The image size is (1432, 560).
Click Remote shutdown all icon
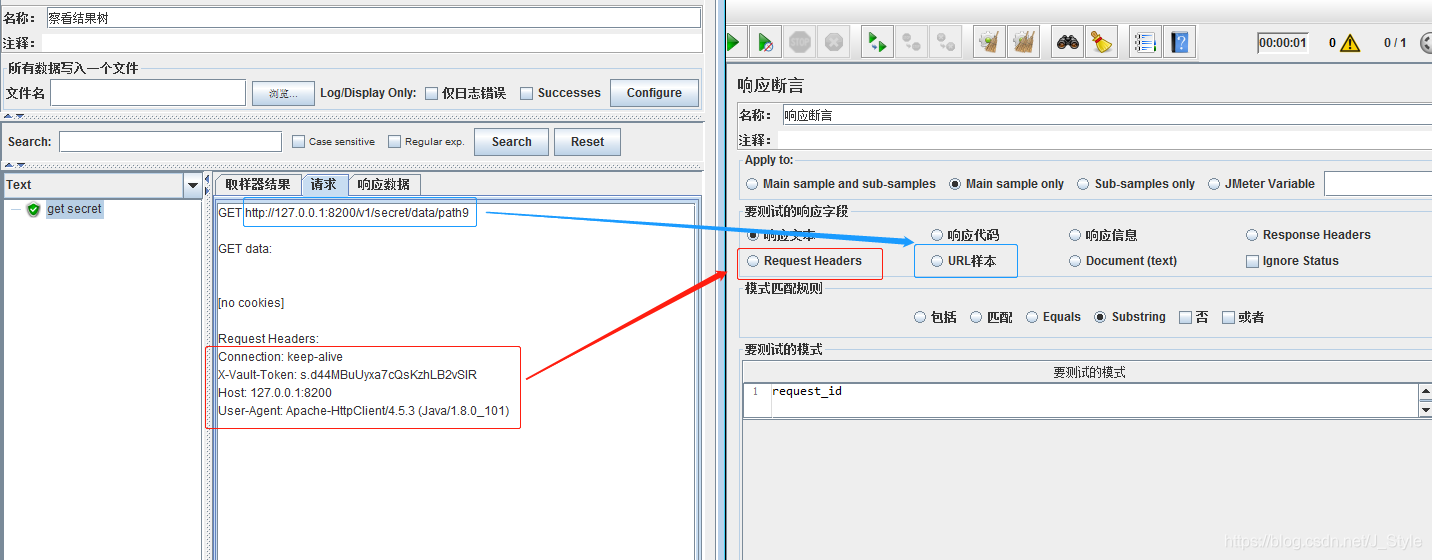945,43
